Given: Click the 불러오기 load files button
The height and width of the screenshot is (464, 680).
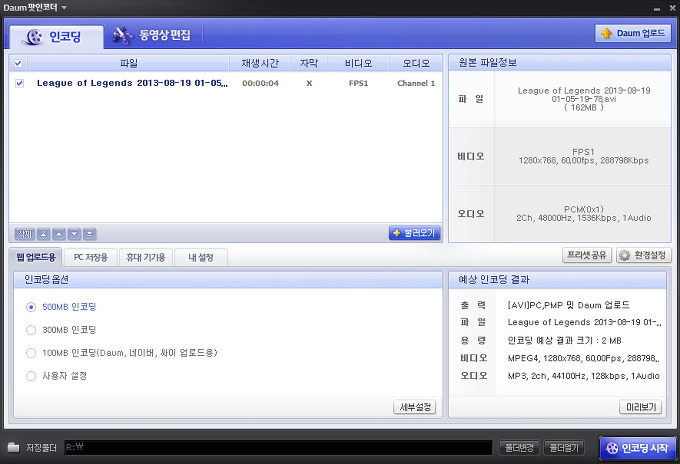Looking at the screenshot, I should tap(415, 233).
